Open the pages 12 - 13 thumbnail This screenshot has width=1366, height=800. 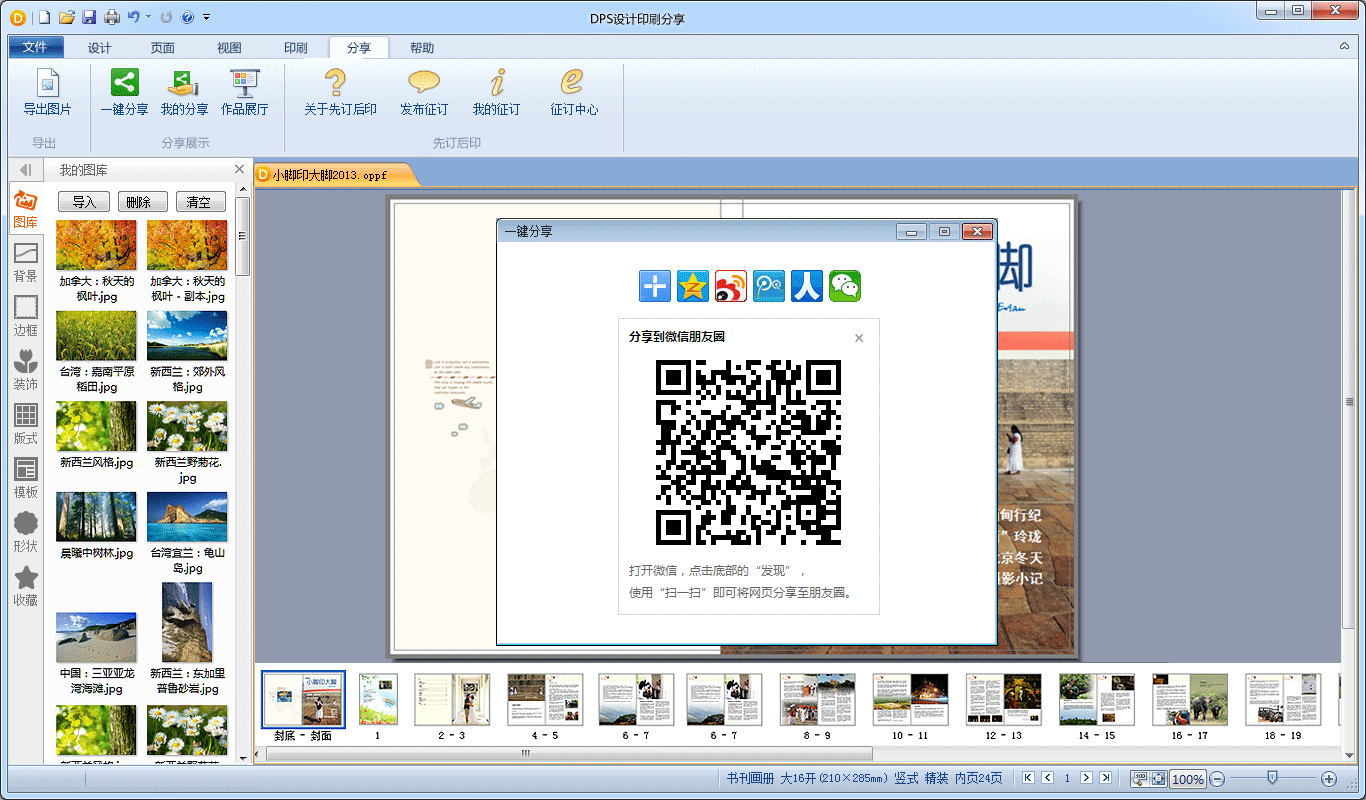pyautogui.click(x=1003, y=699)
